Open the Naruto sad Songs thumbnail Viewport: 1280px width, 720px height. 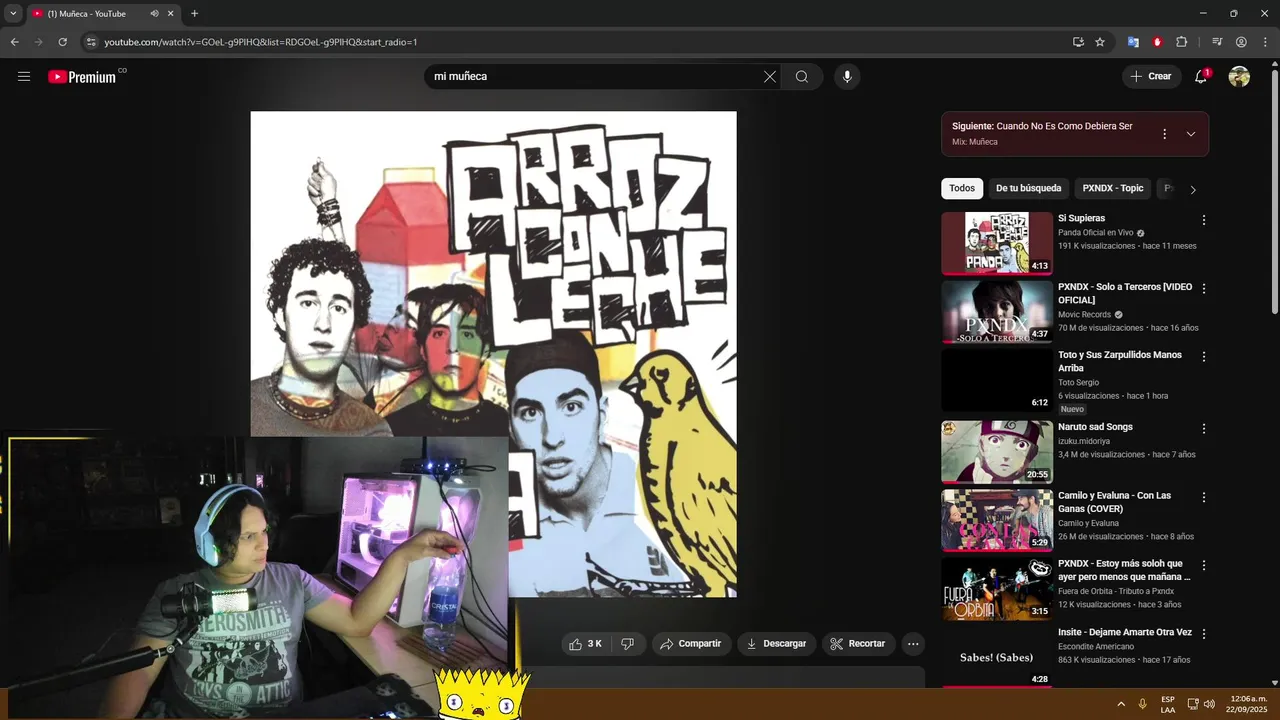[997, 452]
